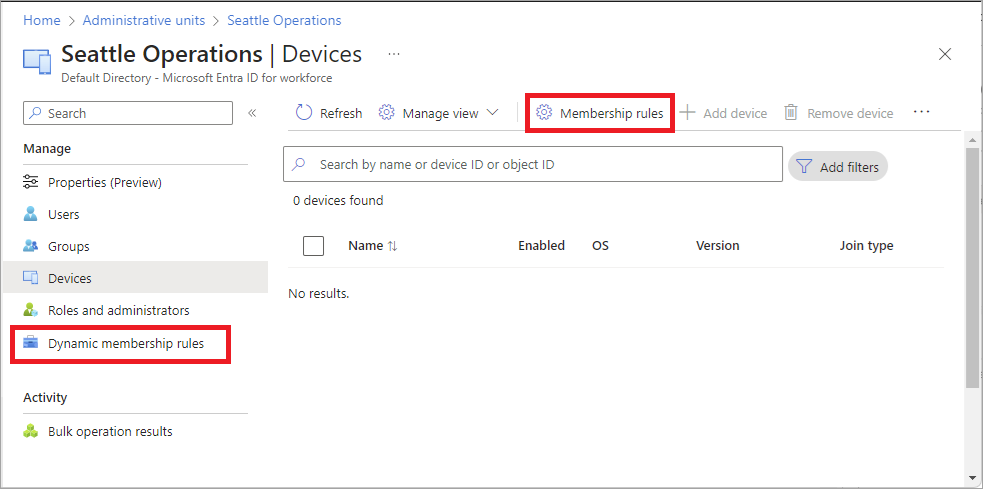The image size is (983, 489).
Task: Open the Groups sidebar item
Action: coord(68,246)
